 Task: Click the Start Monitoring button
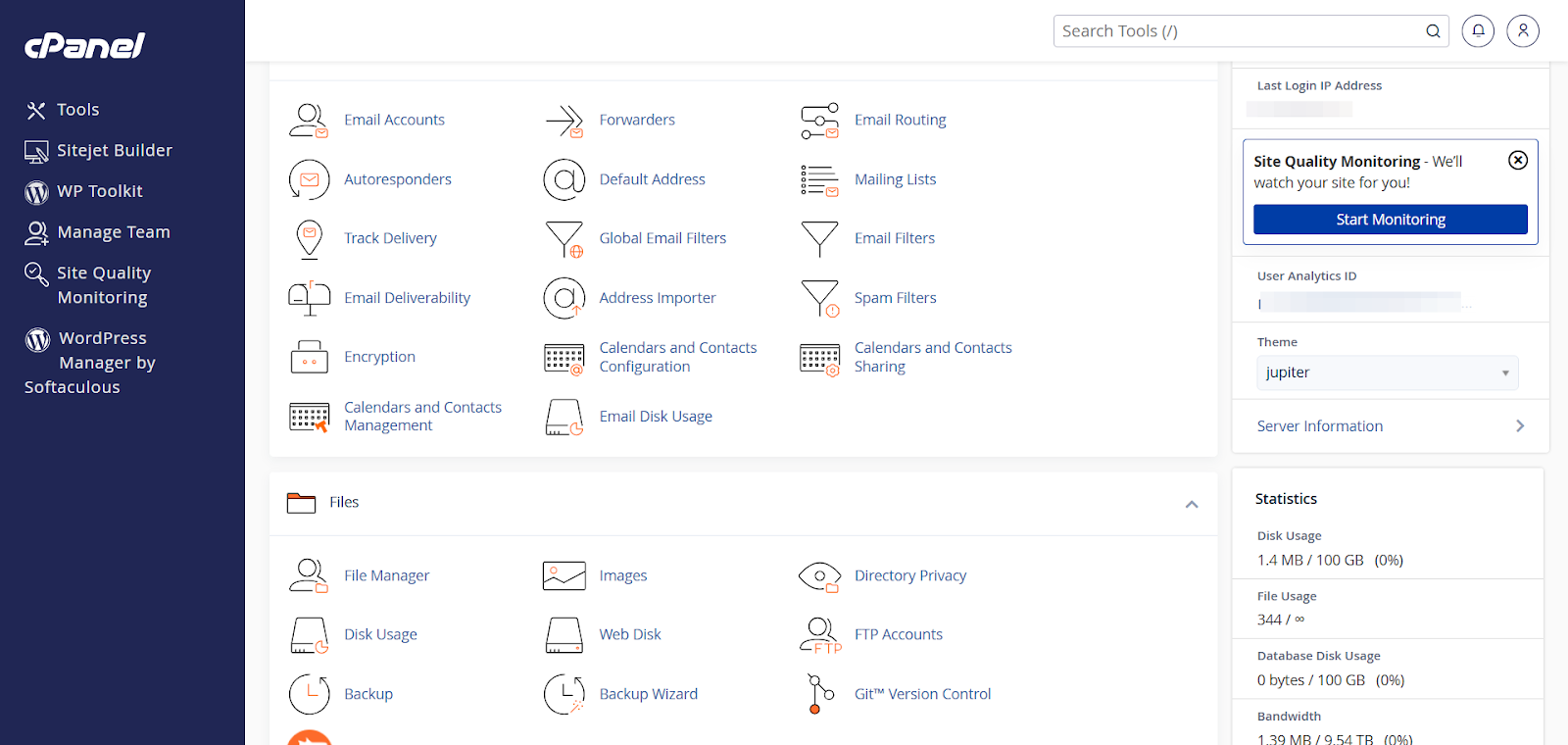coord(1391,220)
